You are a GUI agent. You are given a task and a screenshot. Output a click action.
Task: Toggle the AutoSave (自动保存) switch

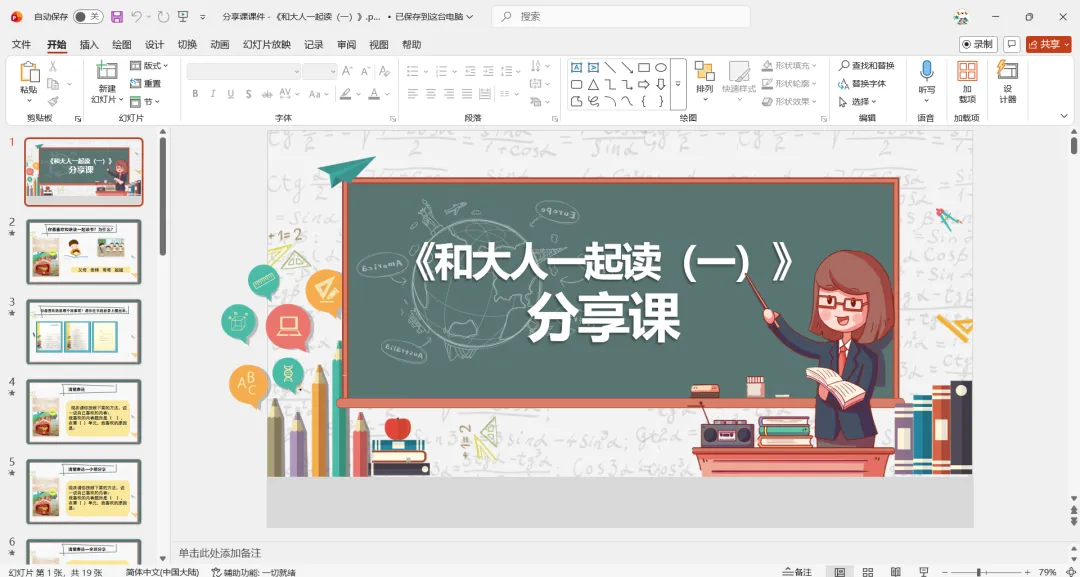pyautogui.click(x=88, y=17)
